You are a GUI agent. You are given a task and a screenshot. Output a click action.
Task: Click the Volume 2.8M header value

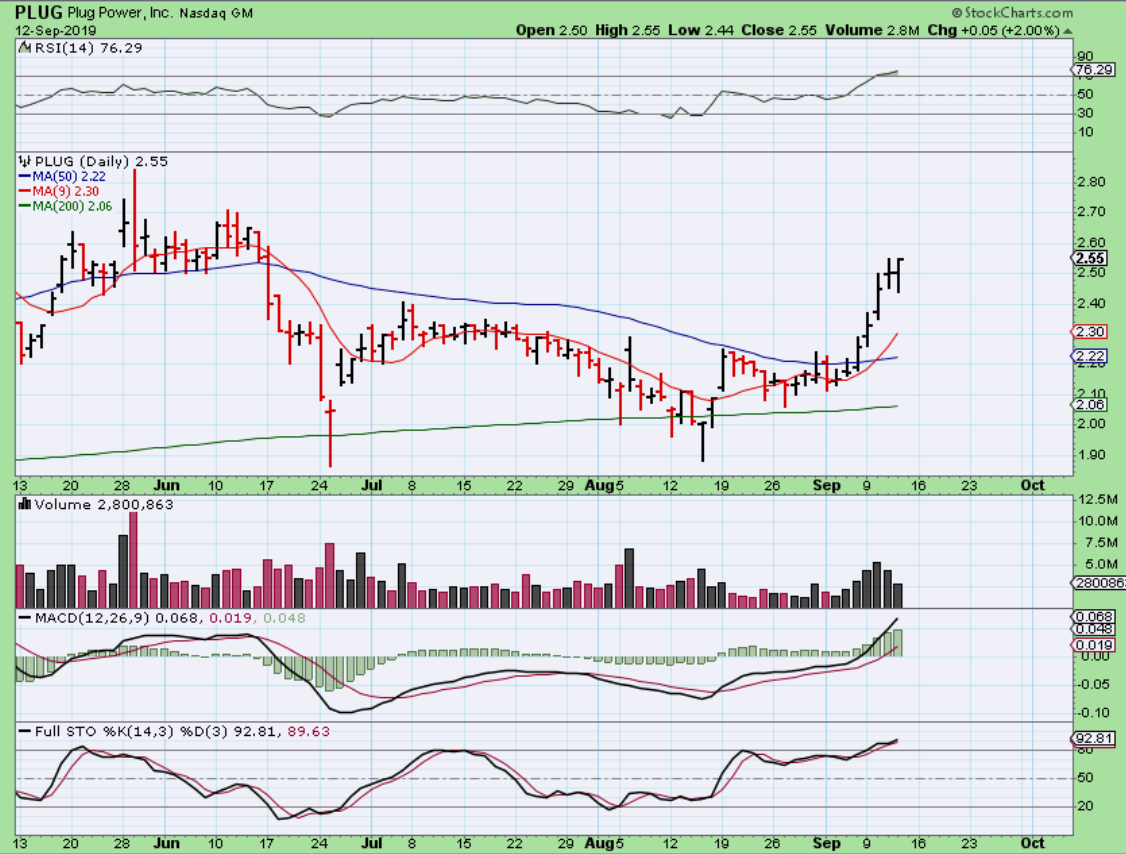tap(872, 30)
